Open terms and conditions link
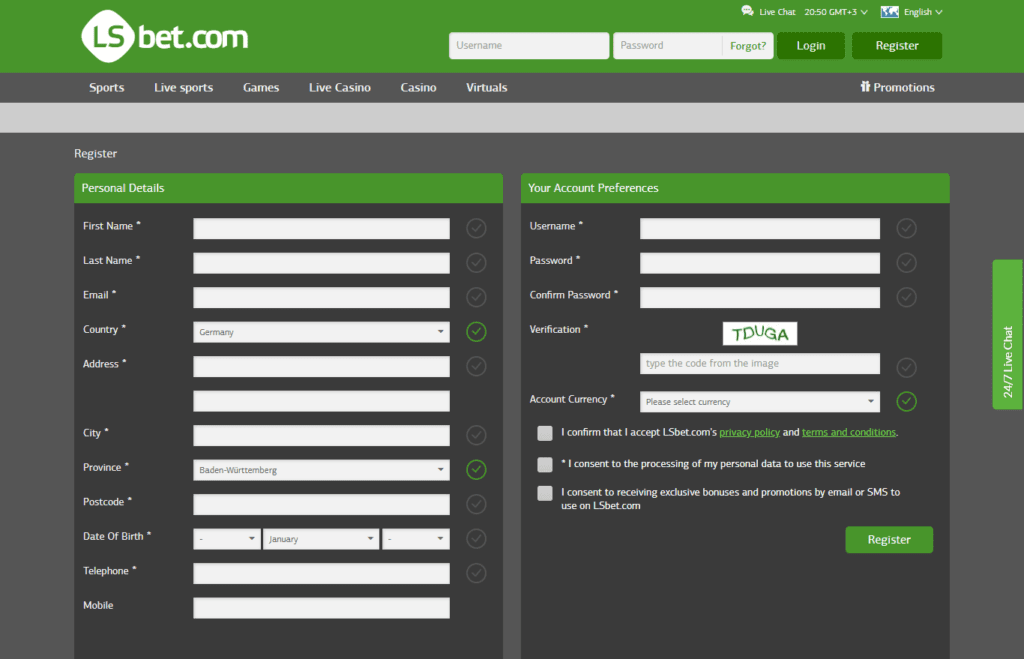The image size is (1024, 659). 848,432
